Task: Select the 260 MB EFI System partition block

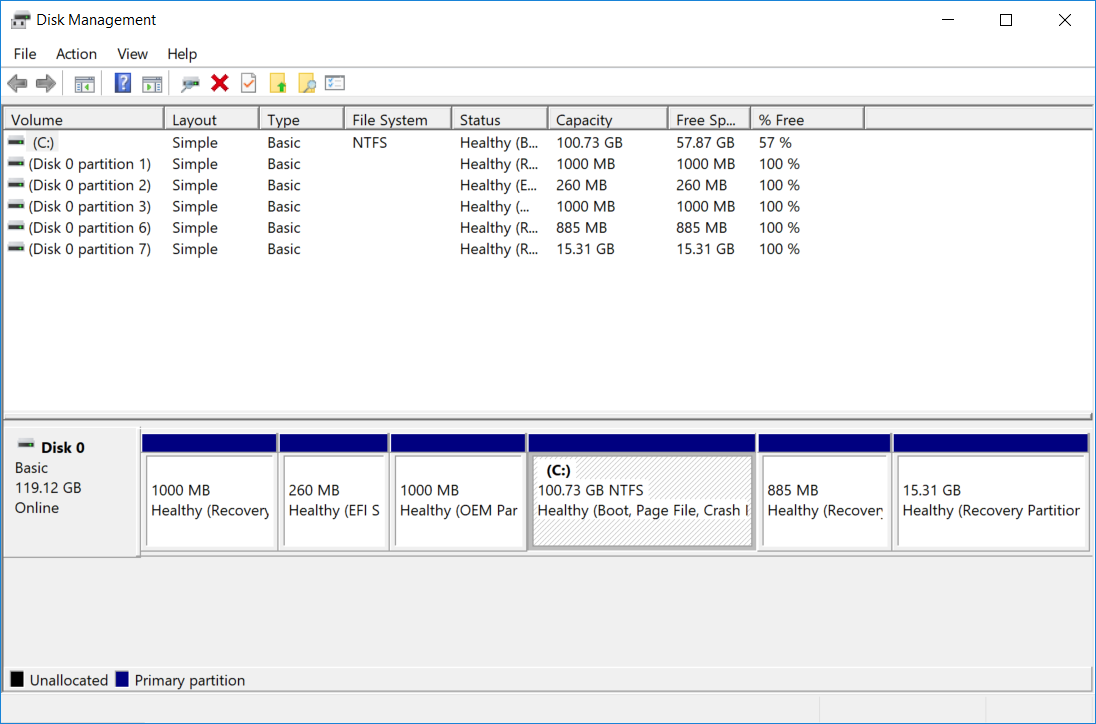Action: [x=333, y=492]
